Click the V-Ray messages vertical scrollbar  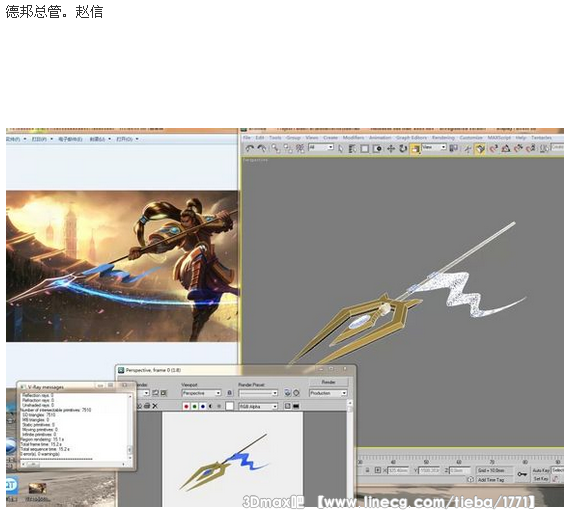click(x=130, y=427)
